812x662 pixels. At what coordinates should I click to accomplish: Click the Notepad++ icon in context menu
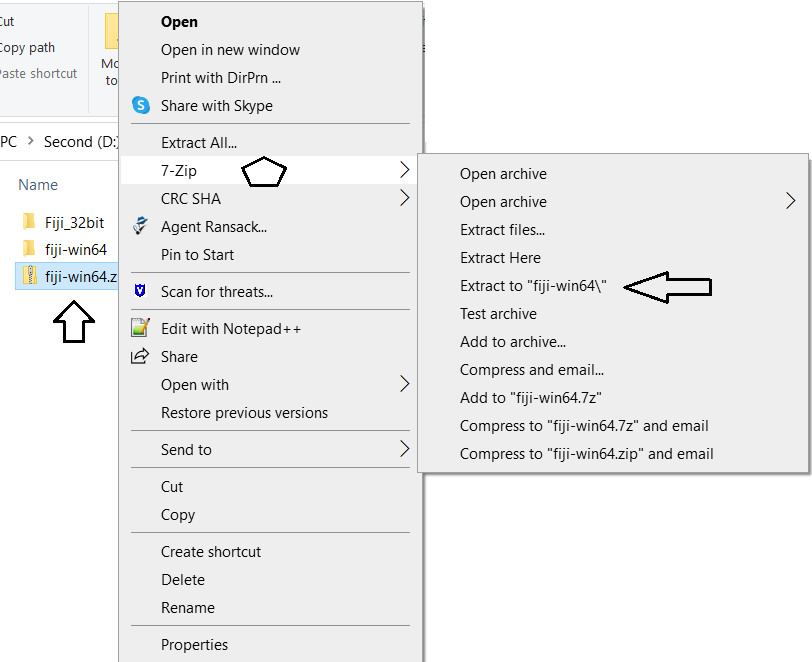point(140,327)
